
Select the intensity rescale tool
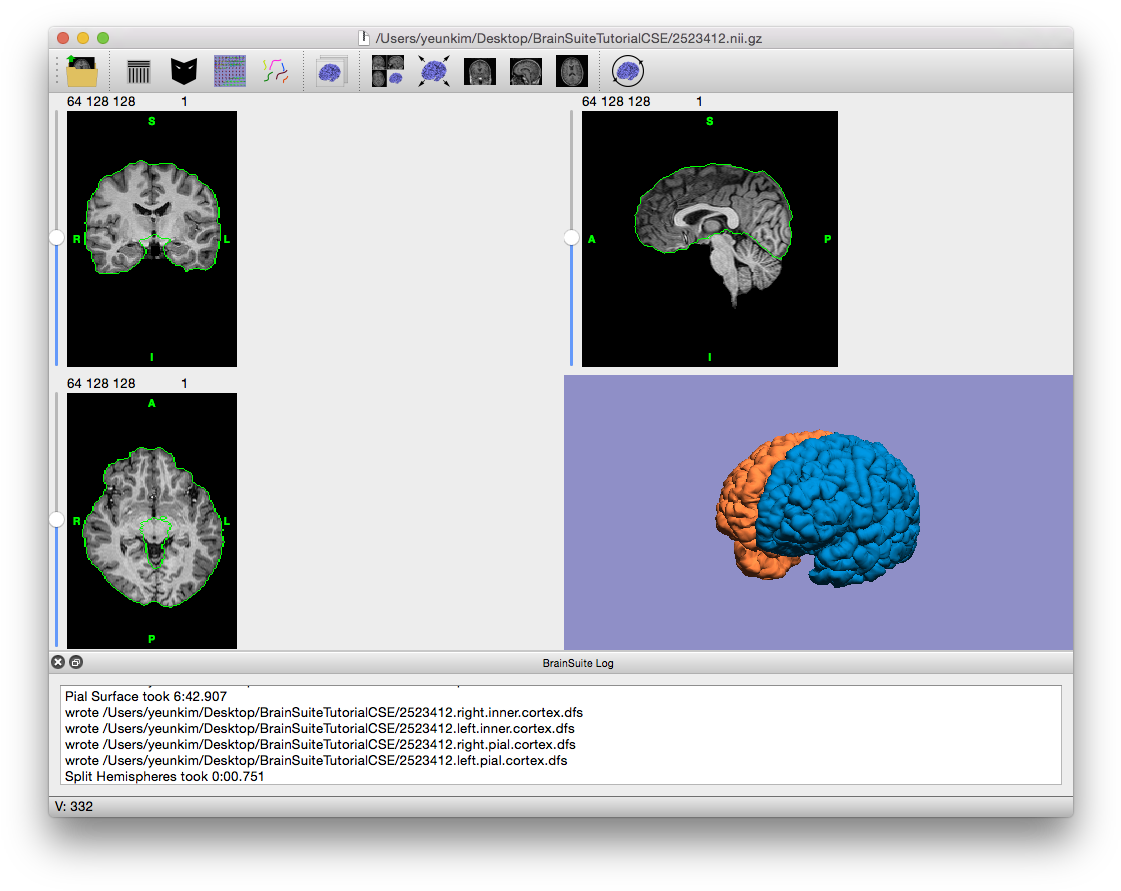137,70
